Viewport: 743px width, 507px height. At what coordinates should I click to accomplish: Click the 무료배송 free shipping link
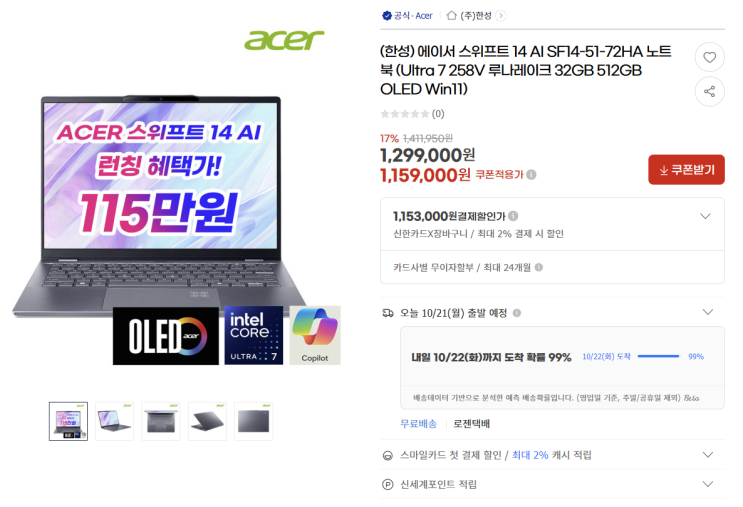coord(418,424)
